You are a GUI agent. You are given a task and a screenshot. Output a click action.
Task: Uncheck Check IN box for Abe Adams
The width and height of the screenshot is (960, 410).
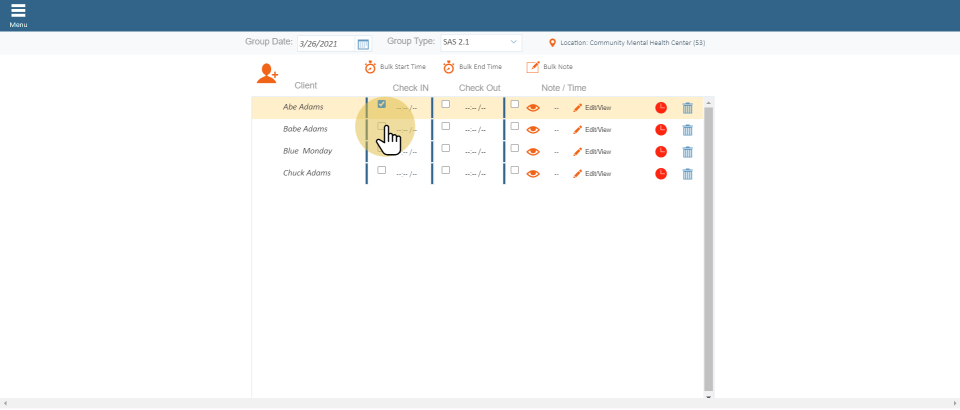381,104
